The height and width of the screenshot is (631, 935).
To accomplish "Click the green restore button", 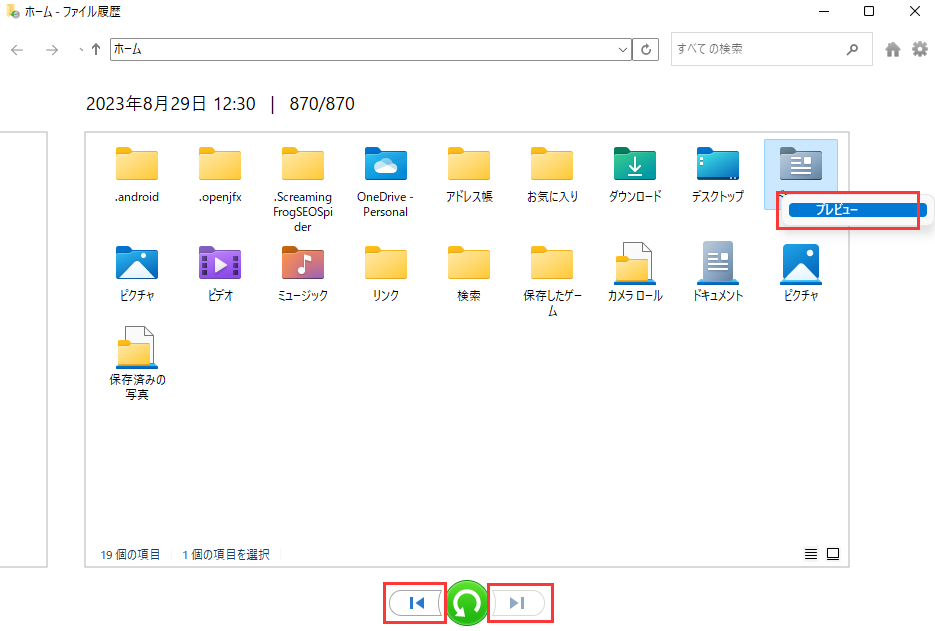I will pyautogui.click(x=467, y=603).
